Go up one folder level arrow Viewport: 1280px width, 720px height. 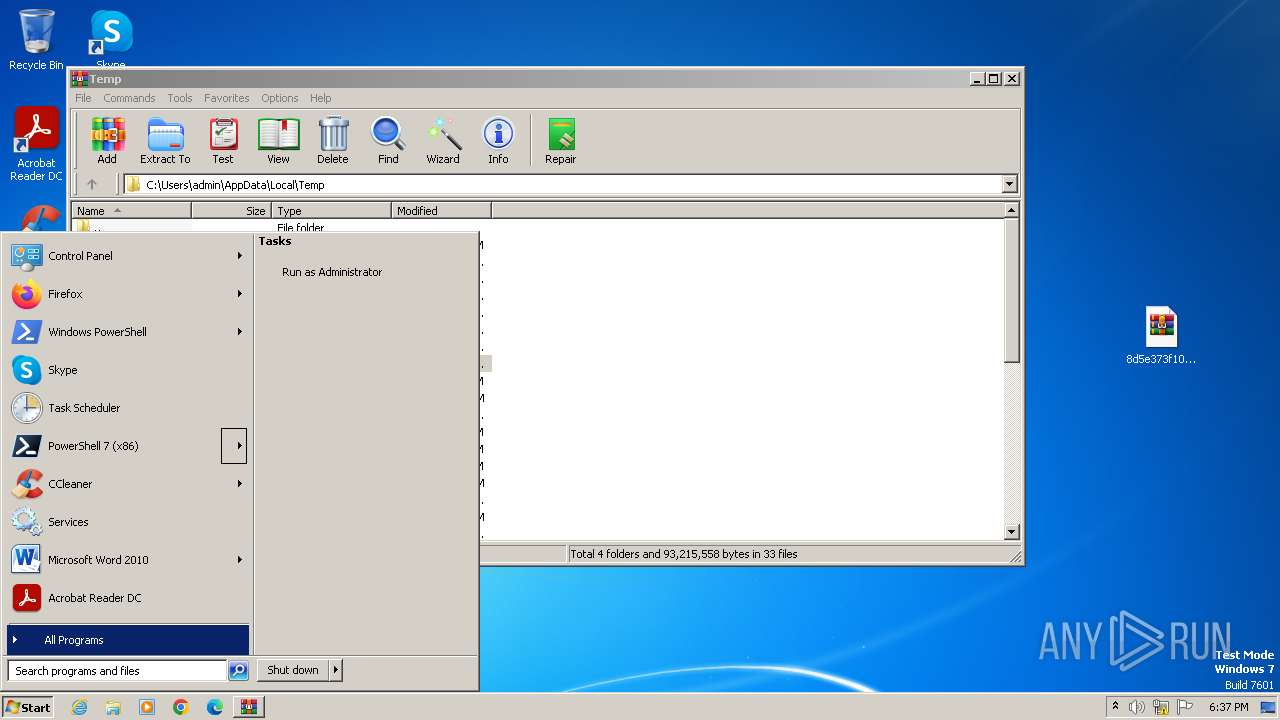point(92,184)
